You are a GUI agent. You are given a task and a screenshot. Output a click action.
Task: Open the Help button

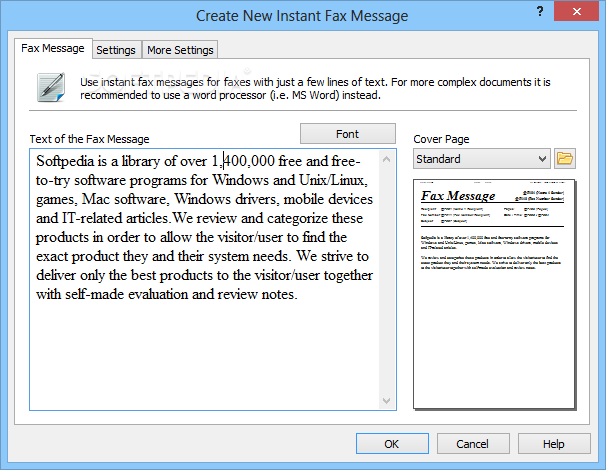click(x=554, y=444)
